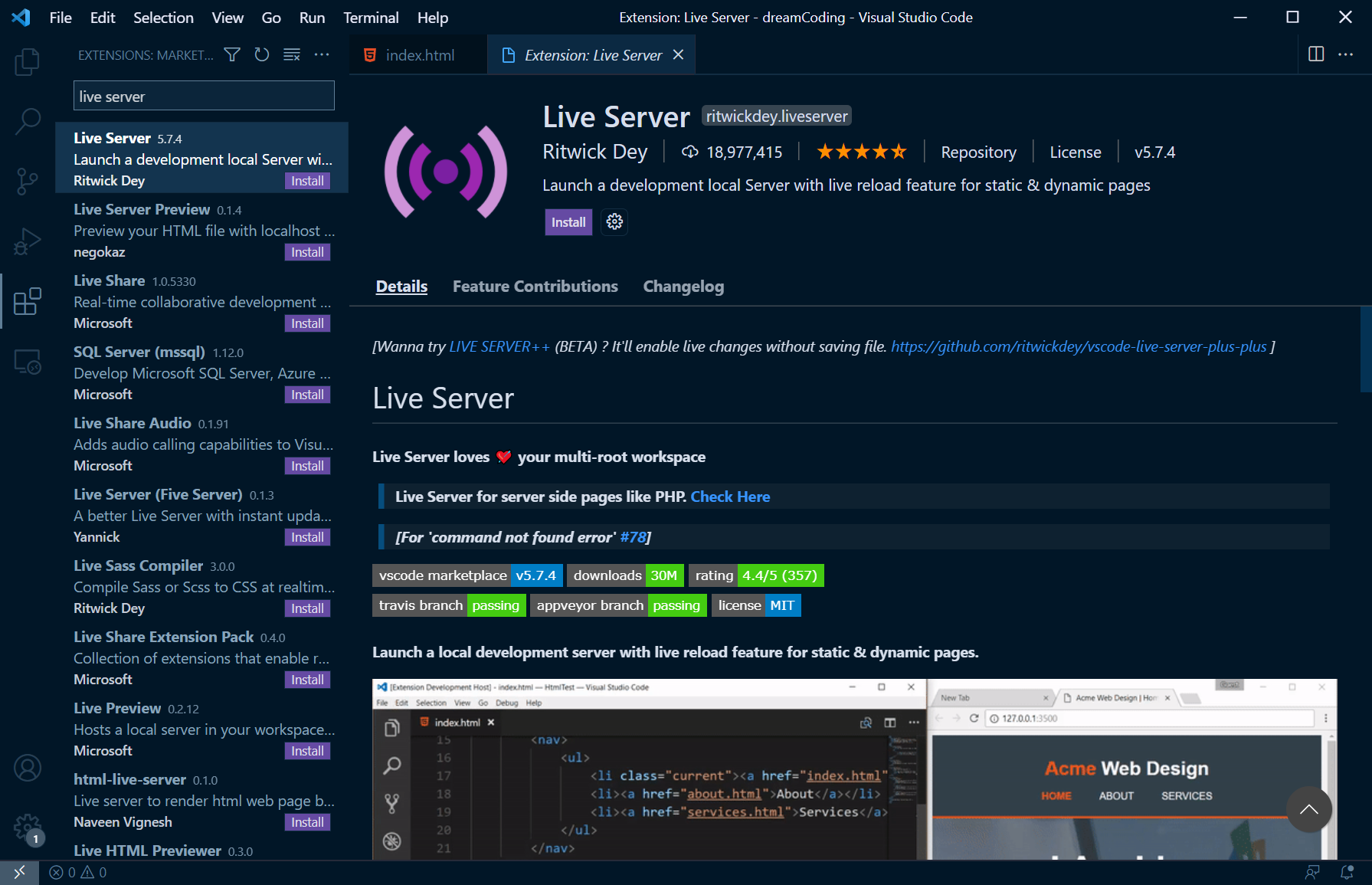Open the Run menu
The width and height of the screenshot is (1372, 885).
tap(312, 17)
